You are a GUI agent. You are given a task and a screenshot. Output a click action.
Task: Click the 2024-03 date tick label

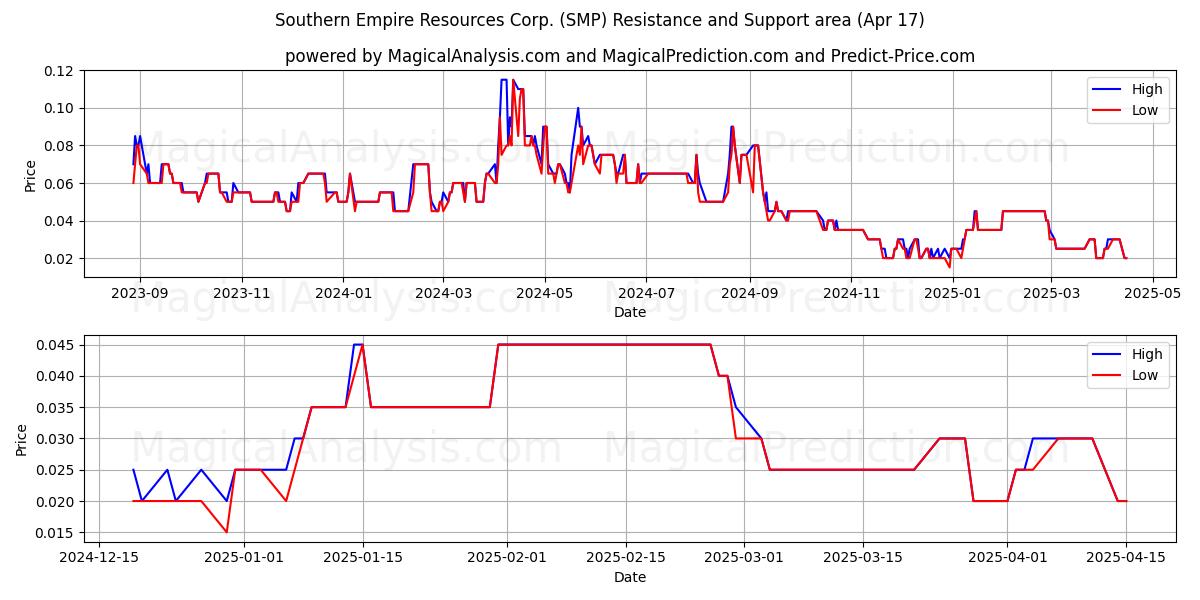click(x=442, y=293)
